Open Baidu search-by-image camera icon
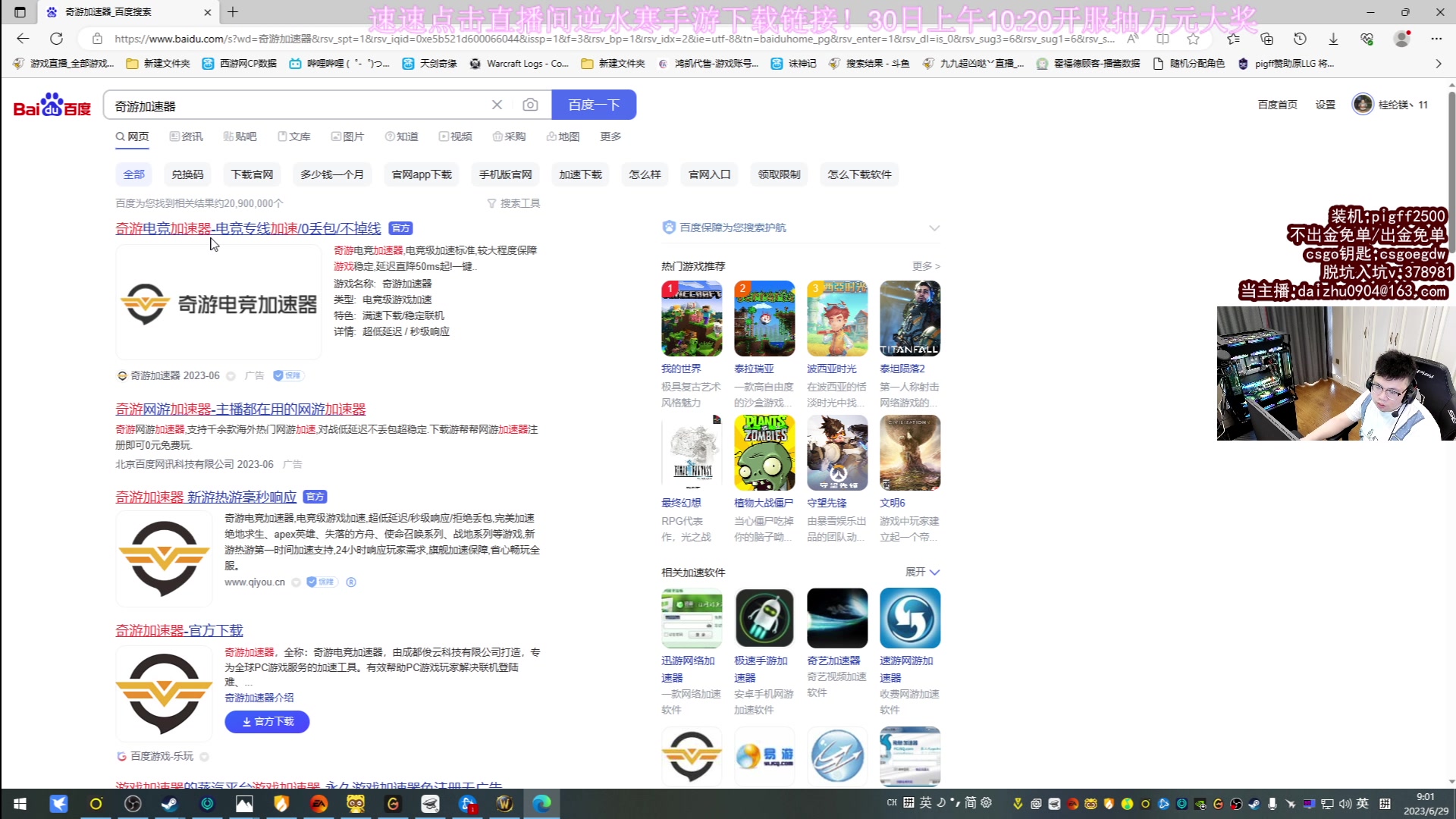 pyautogui.click(x=530, y=105)
